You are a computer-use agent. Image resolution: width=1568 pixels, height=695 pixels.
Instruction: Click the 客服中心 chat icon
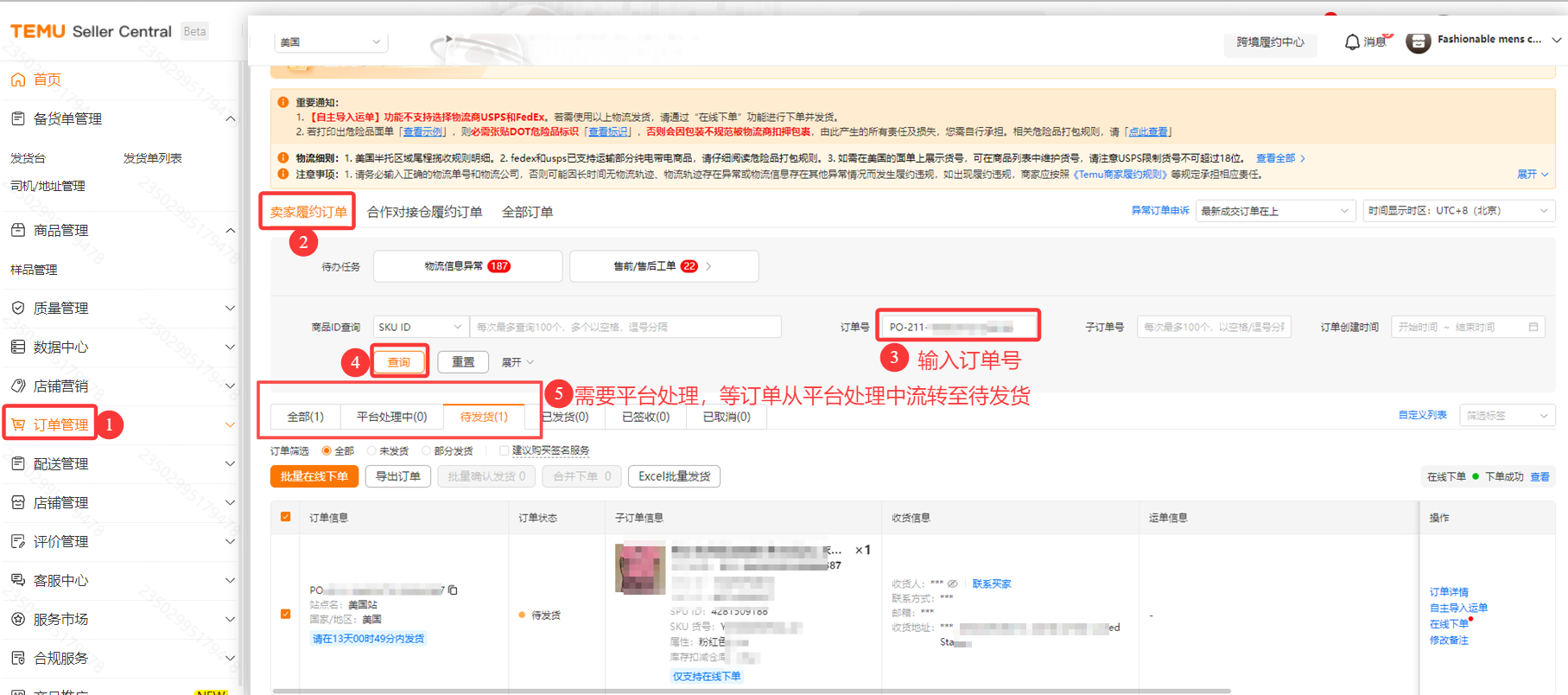(x=18, y=580)
